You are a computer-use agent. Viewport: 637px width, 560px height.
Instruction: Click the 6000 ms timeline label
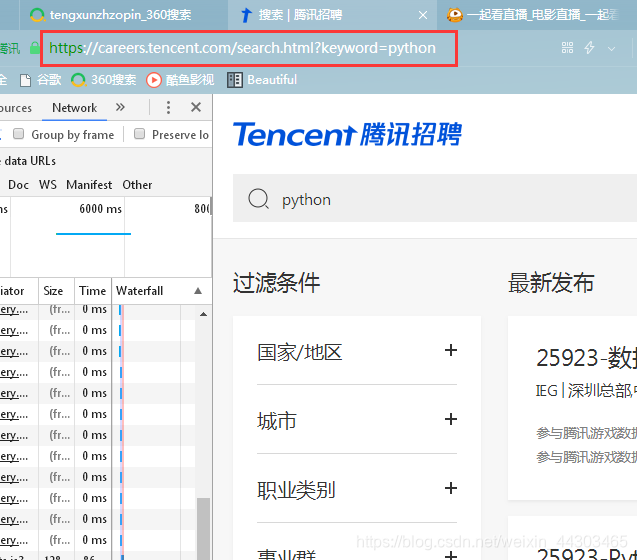(100, 209)
